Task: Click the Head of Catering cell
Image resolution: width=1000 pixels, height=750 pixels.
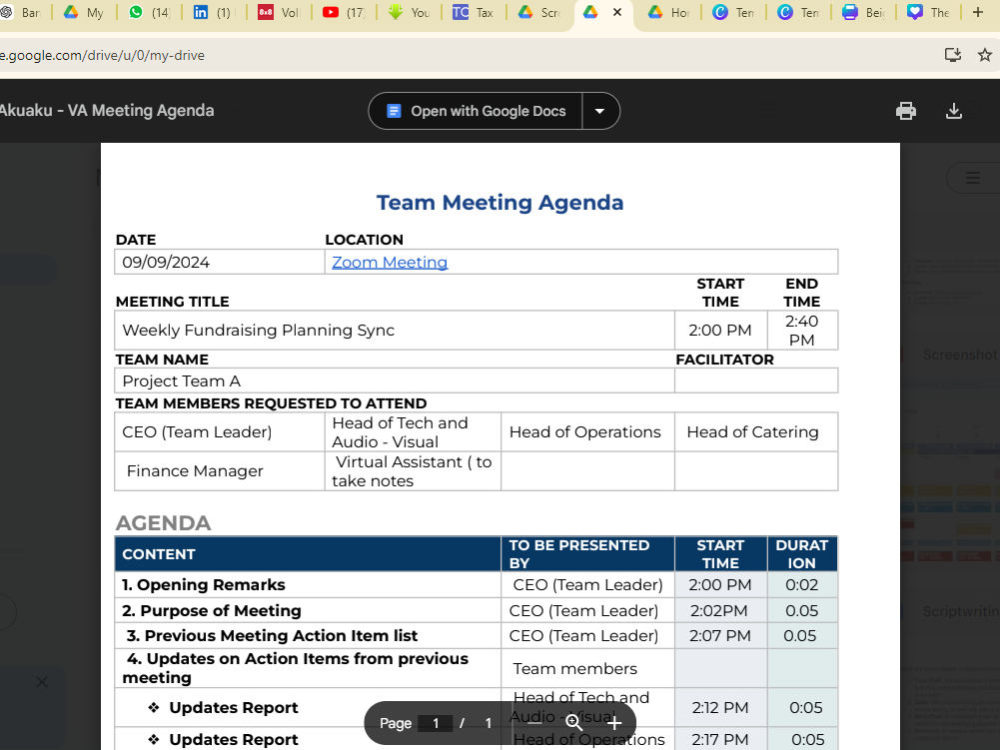Action: (x=756, y=432)
